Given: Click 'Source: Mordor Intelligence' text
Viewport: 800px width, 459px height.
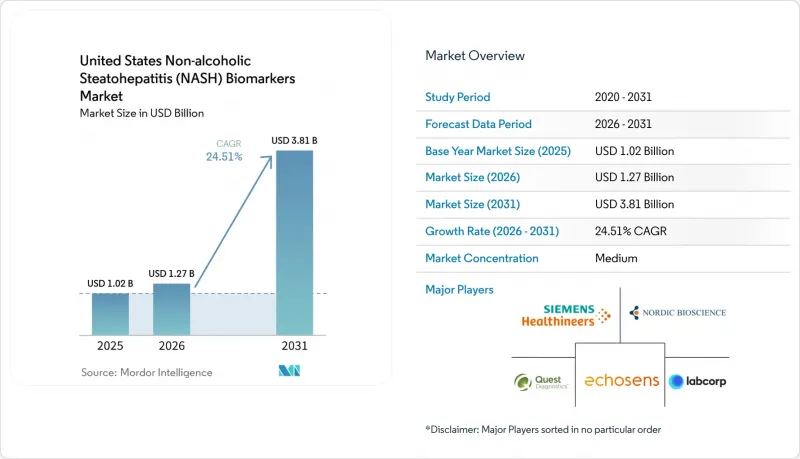Looking at the screenshot, I should pos(146,372).
